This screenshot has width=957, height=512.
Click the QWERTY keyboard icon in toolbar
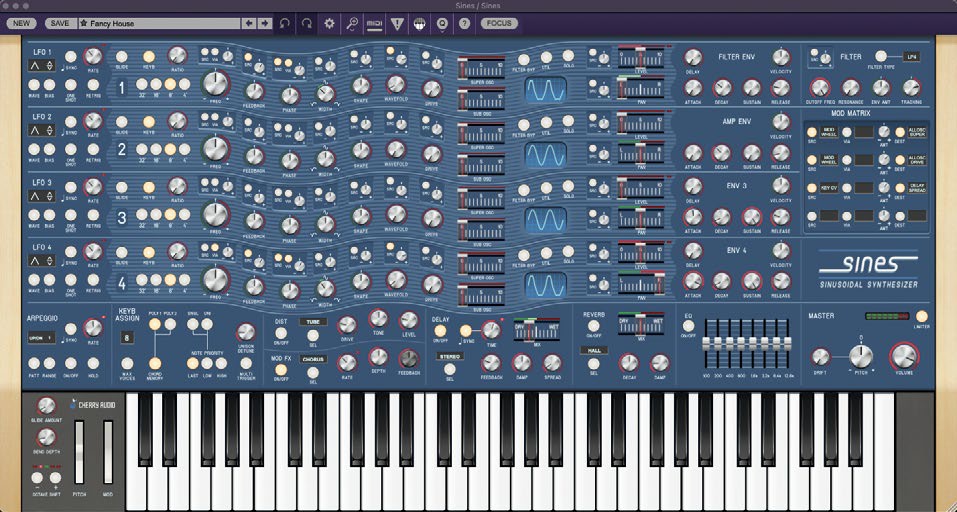coord(419,24)
